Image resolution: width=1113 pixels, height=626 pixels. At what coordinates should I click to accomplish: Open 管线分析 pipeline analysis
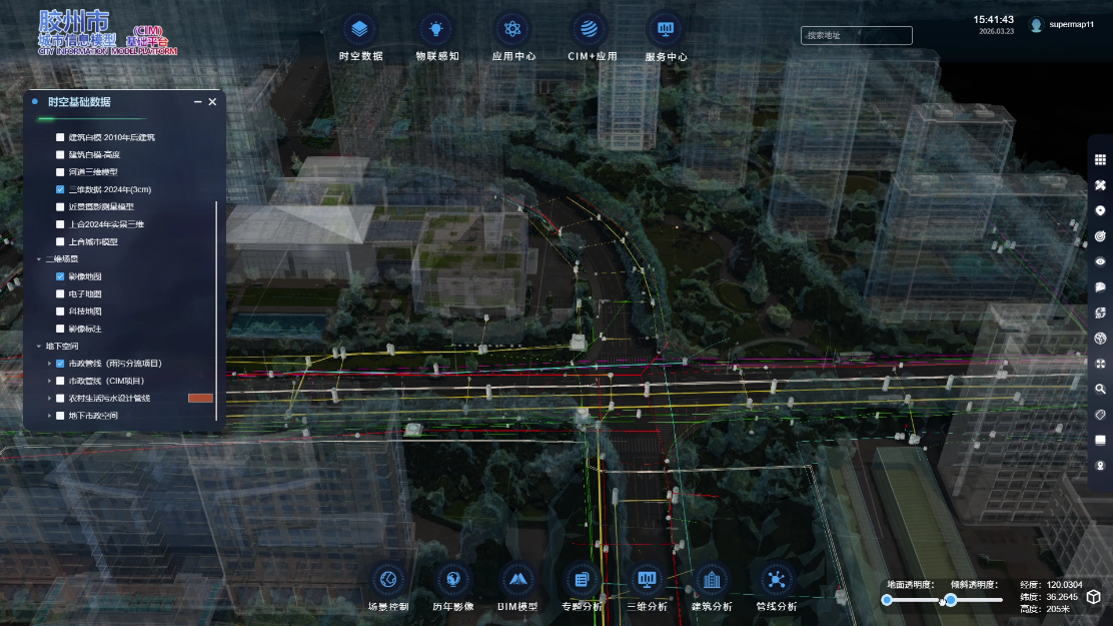click(x=776, y=580)
